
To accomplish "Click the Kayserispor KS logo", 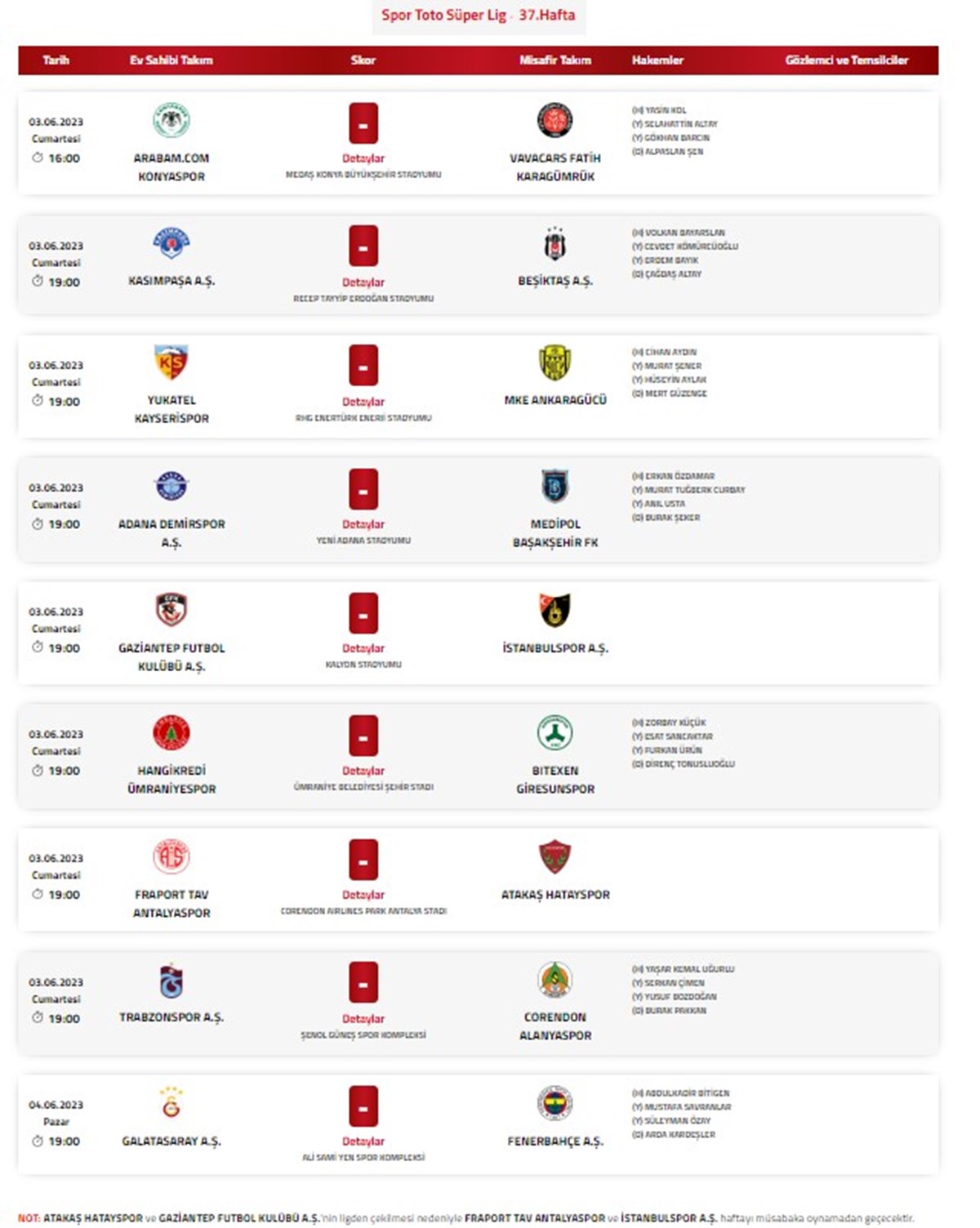I will click(x=171, y=363).
